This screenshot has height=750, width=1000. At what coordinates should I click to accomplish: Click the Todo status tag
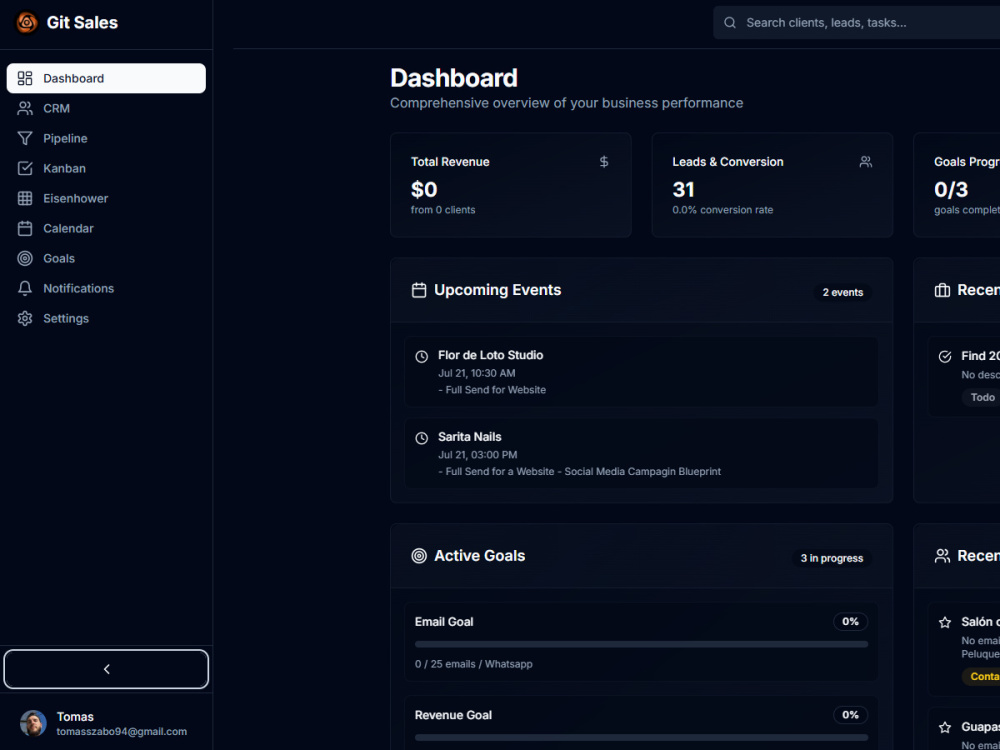point(981,397)
